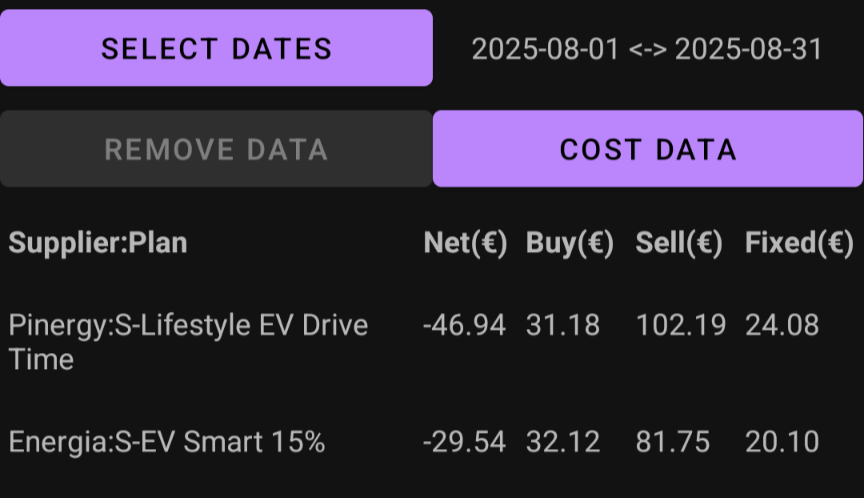Open Pinergy:S-Lifestyle EV Drive Time plan row
Viewport: 864px width, 498px height.
pos(432,342)
